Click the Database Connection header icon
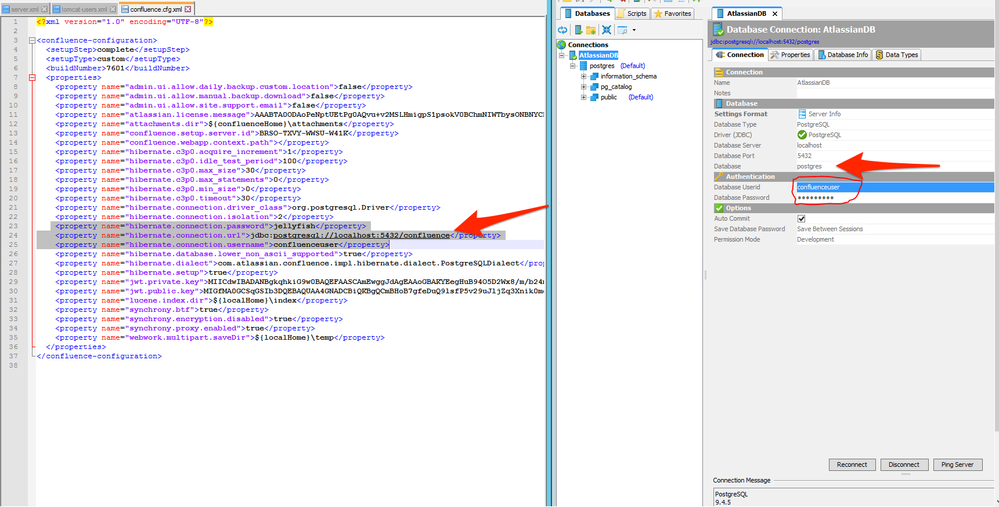The image size is (999, 507). (x=718, y=29)
